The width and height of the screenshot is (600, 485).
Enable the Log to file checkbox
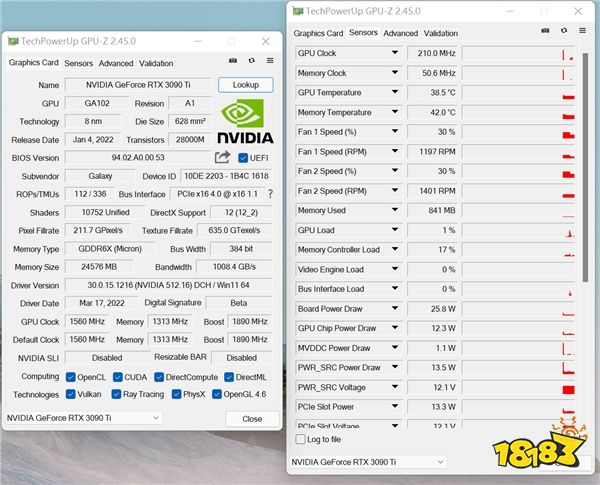[x=301, y=439]
